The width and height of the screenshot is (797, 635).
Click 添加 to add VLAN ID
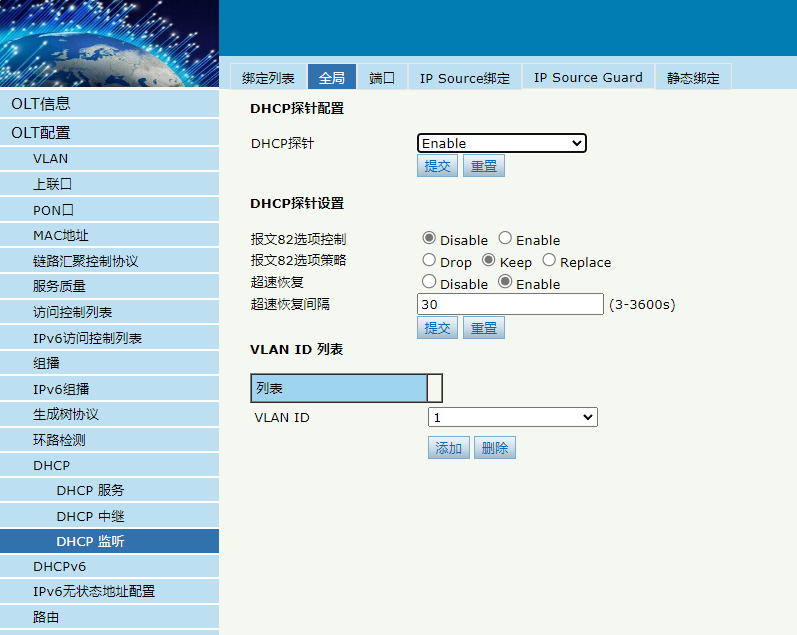pos(448,448)
